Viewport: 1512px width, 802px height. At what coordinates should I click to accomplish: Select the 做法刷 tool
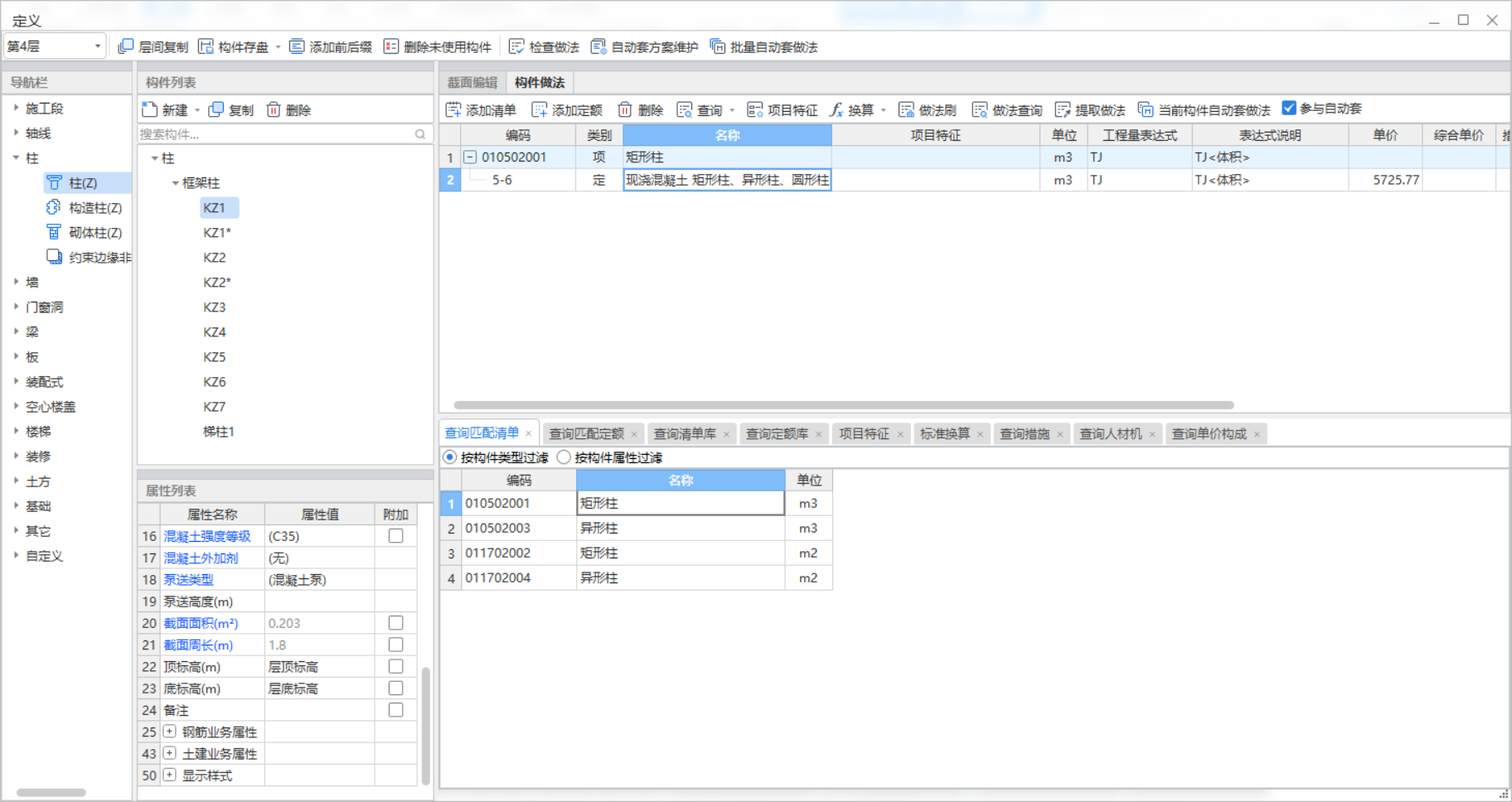pos(928,109)
